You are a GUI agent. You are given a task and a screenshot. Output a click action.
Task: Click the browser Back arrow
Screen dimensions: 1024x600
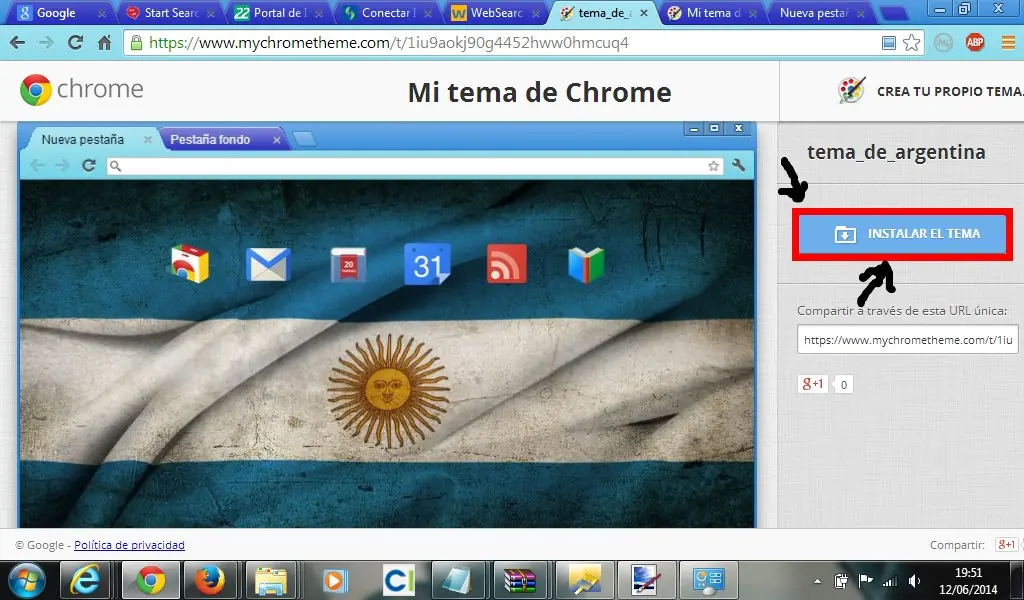point(18,43)
